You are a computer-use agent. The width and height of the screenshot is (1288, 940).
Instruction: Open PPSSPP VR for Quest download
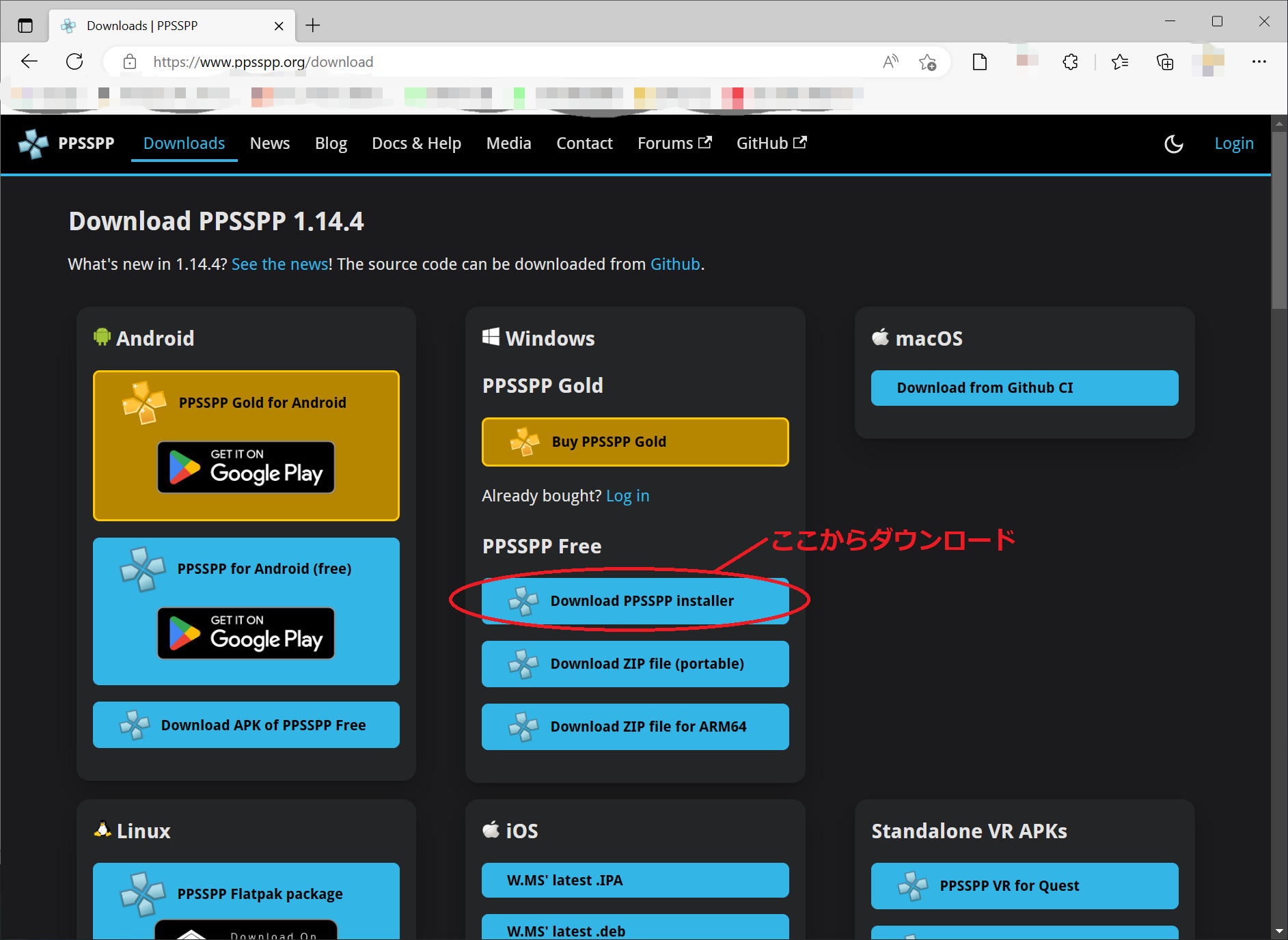1024,886
